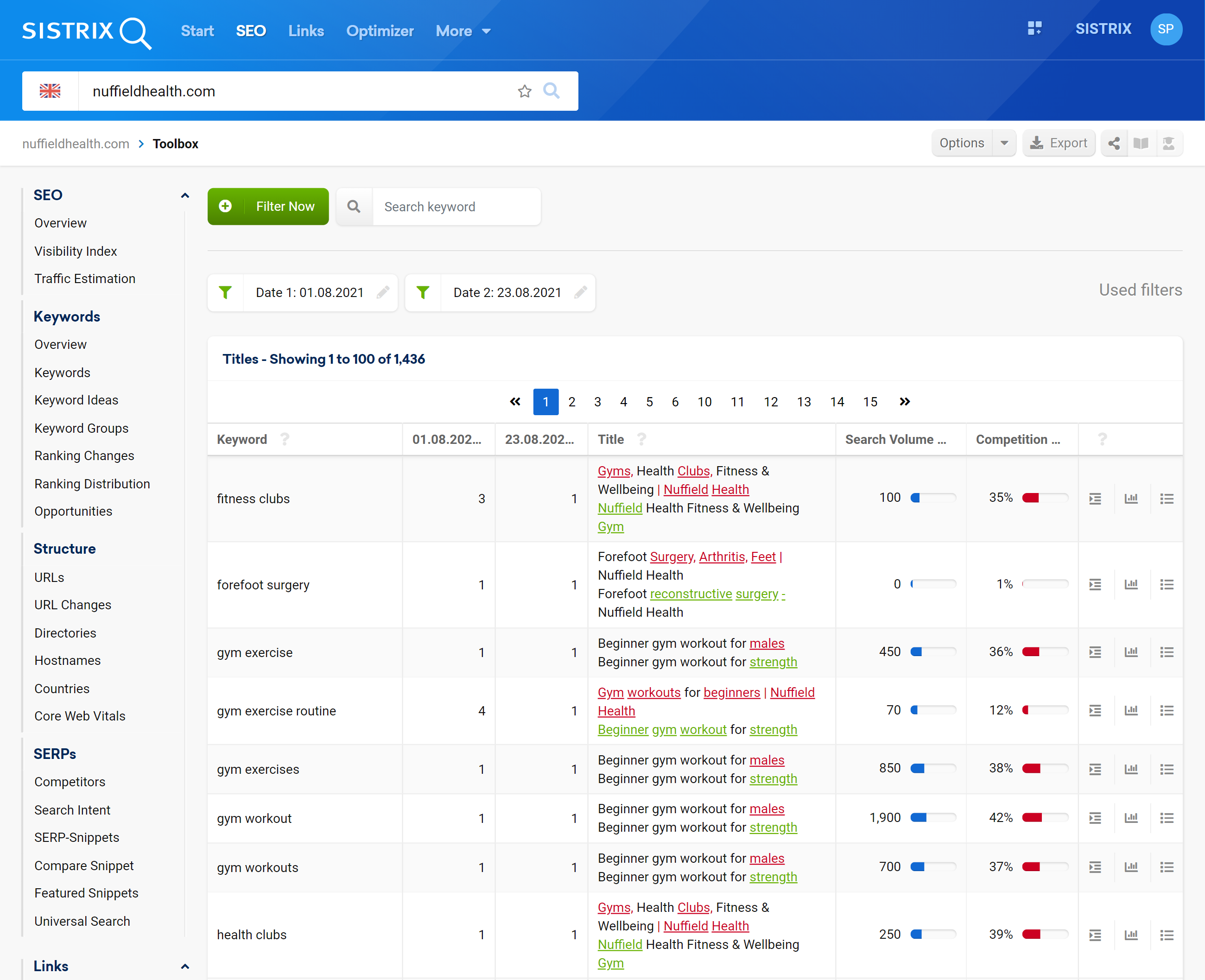Open ranking history chart for gym workout
The width and height of the screenshot is (1205, 980).
tap(1131, 817)
